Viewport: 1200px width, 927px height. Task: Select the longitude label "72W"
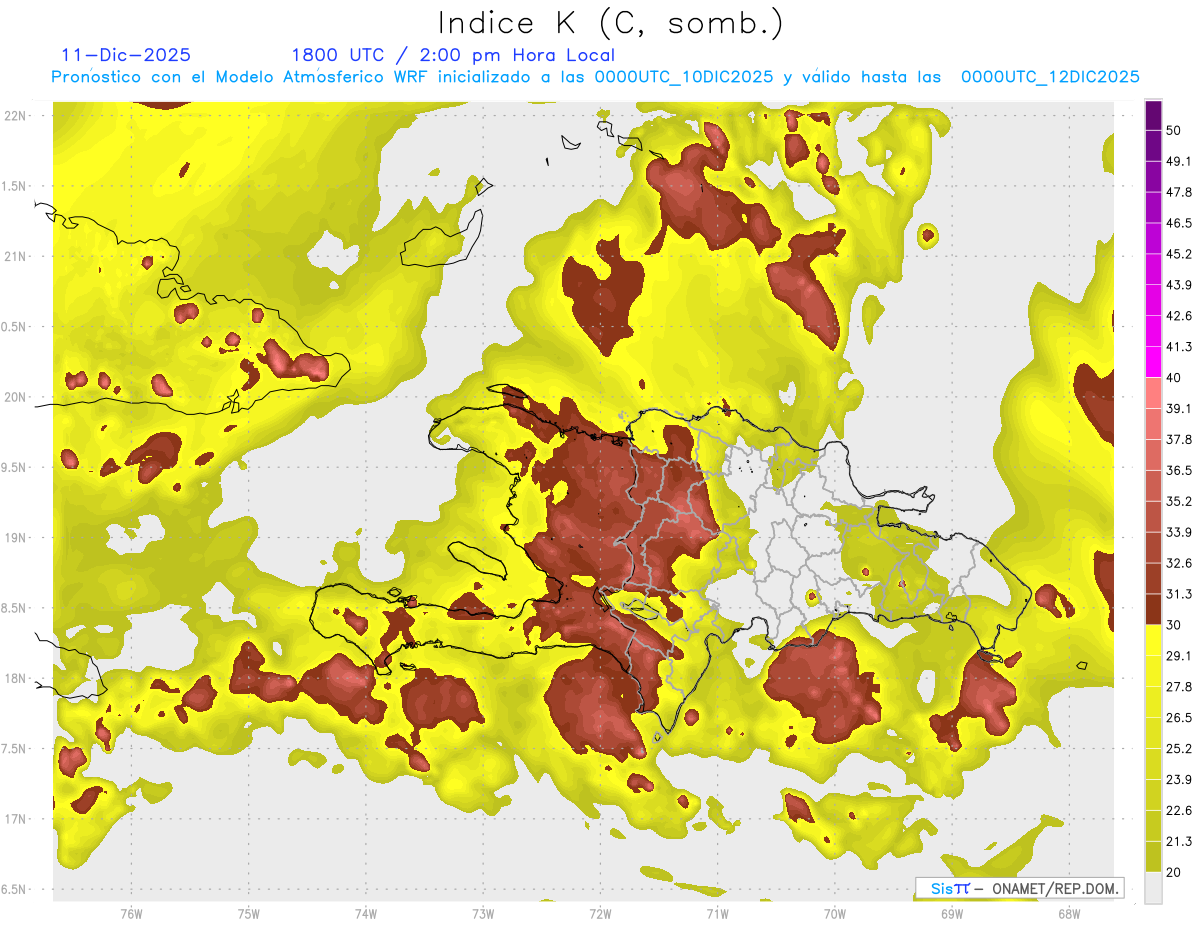[x=600, y=914]
